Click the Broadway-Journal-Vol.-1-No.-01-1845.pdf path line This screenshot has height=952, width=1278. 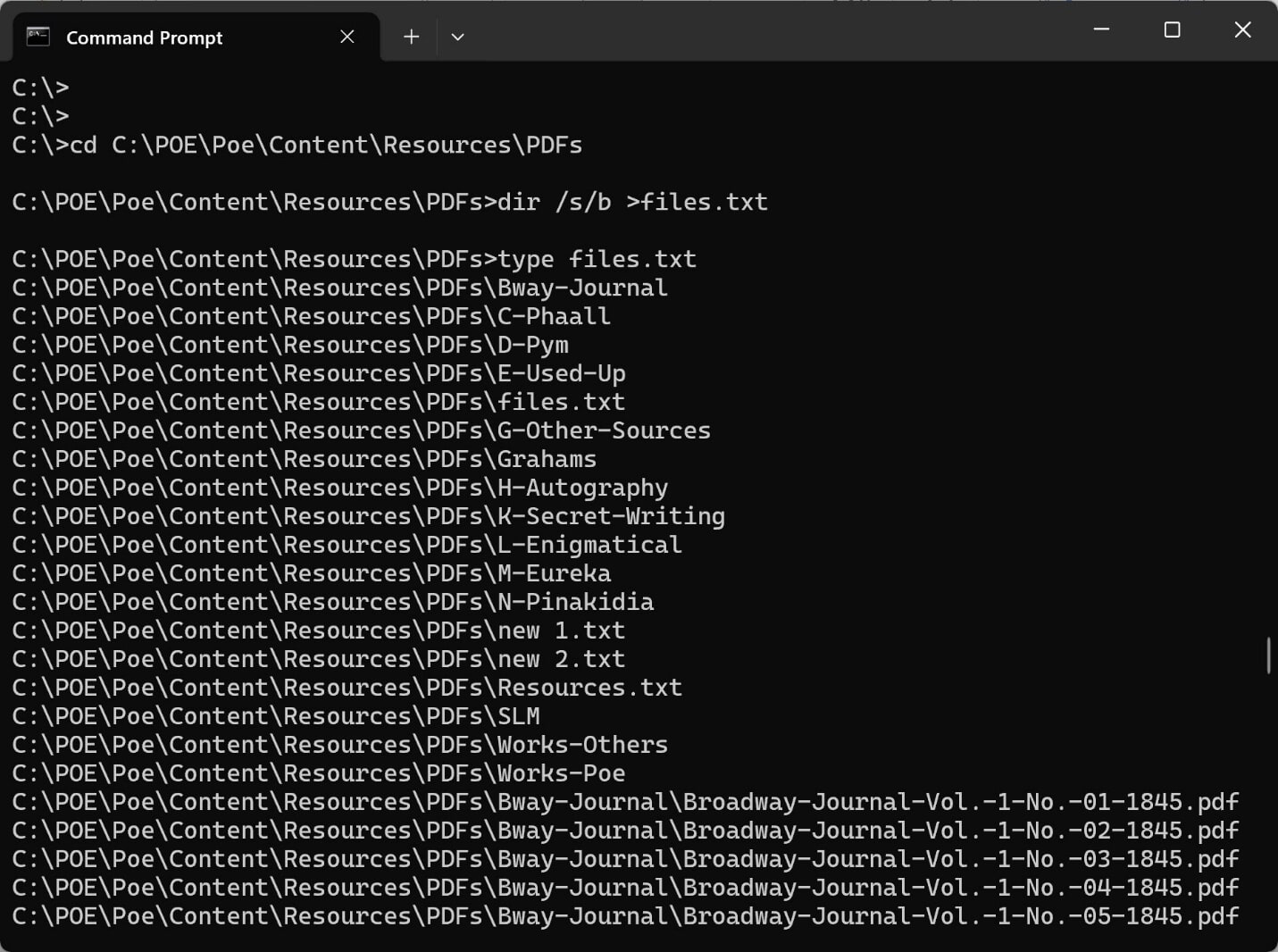(x=625, y=801)
